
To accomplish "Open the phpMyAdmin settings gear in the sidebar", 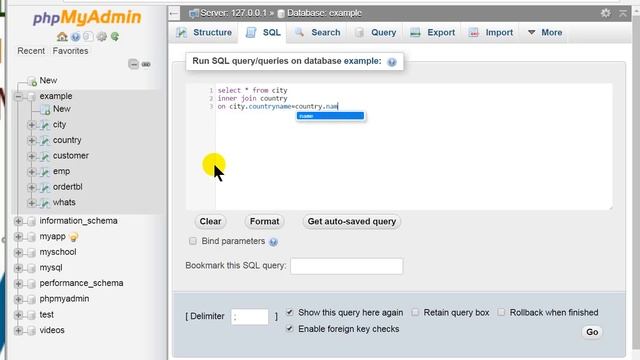I will pyautogui.click(x=102, y=37).
